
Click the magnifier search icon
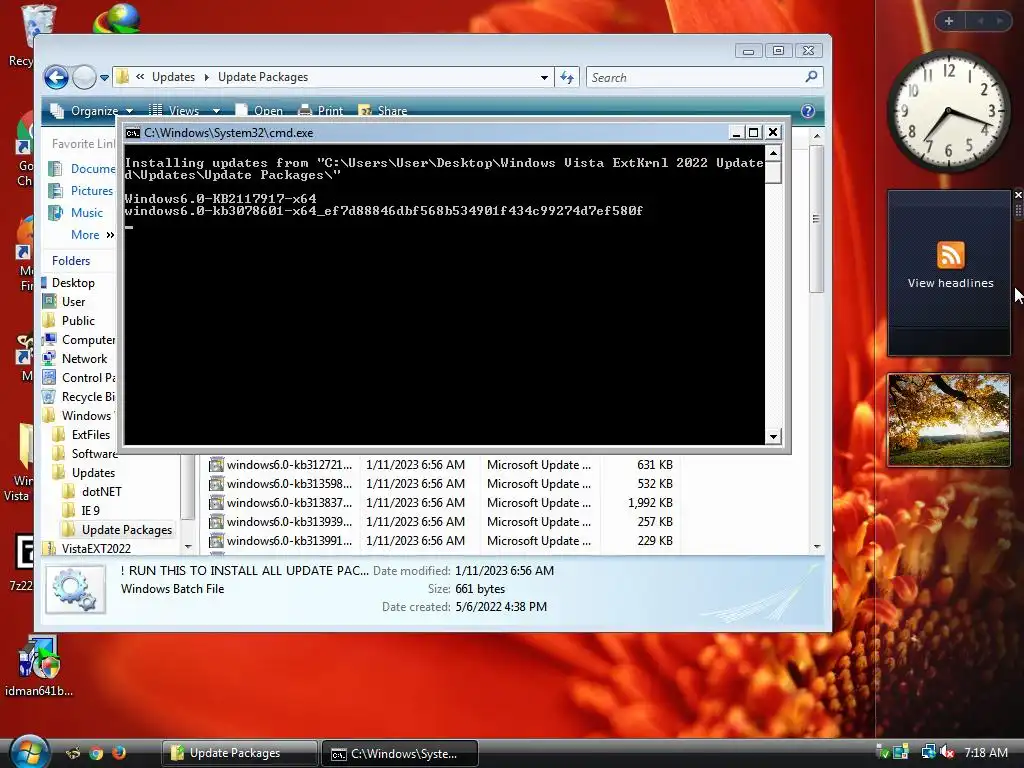(811, 77)
